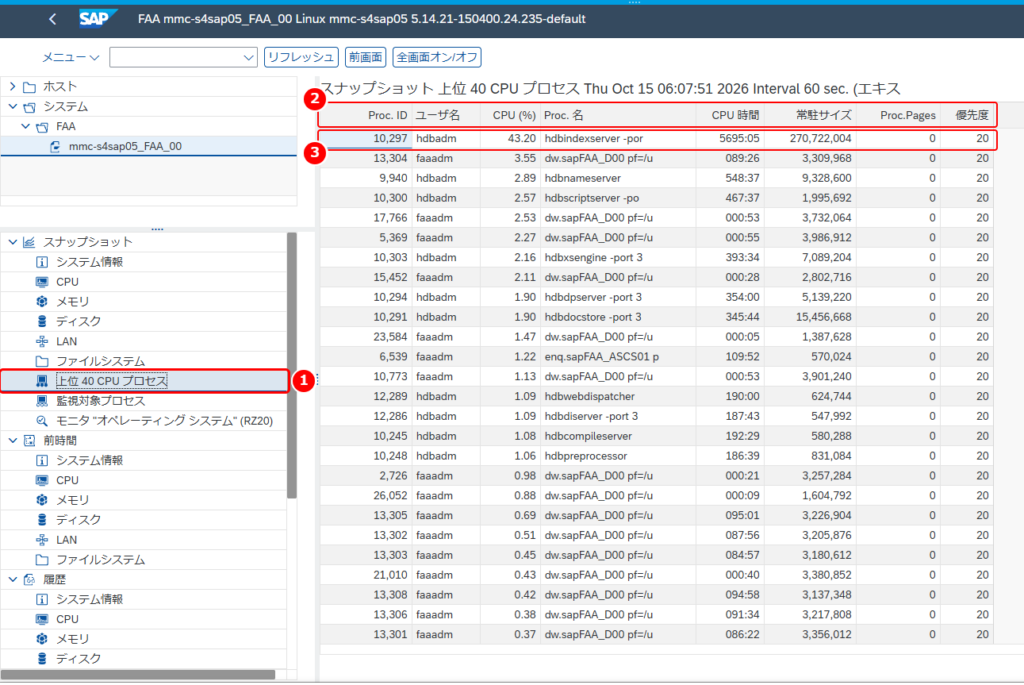Click the メモリ icon under 前時間
This screenshot has height=685, width=1024.
[42, 500]
